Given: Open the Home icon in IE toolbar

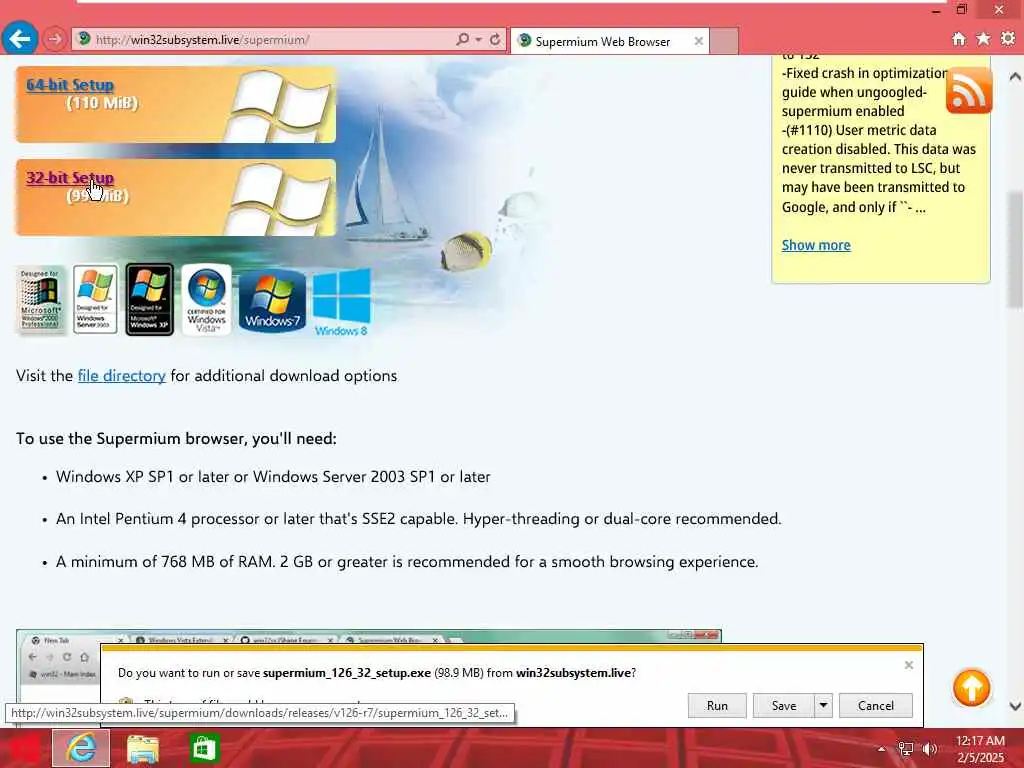Looking at the screenshot, I should [959, 39].
